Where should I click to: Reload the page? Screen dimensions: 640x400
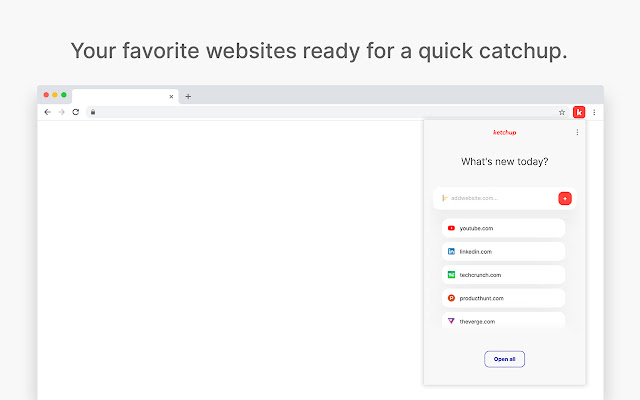click(x=75, y=112)
